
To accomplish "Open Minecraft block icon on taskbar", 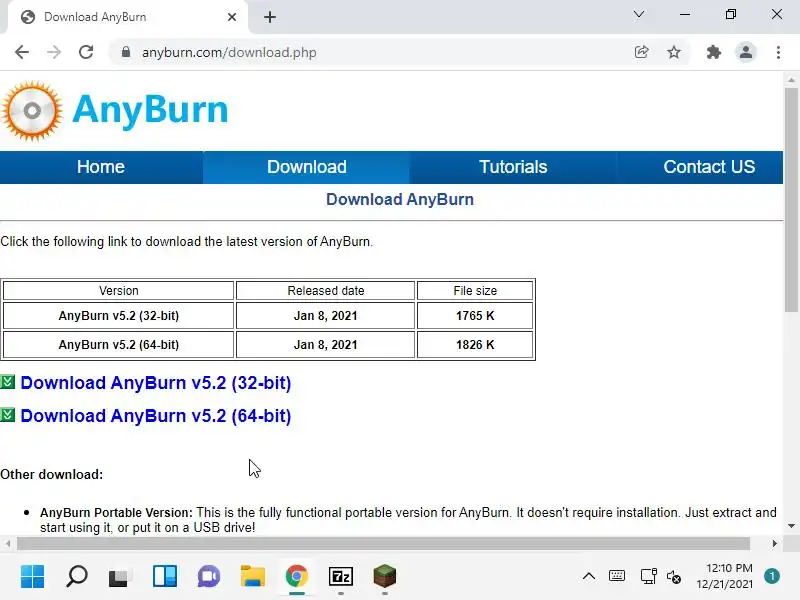I will click(x=385, y=577).
